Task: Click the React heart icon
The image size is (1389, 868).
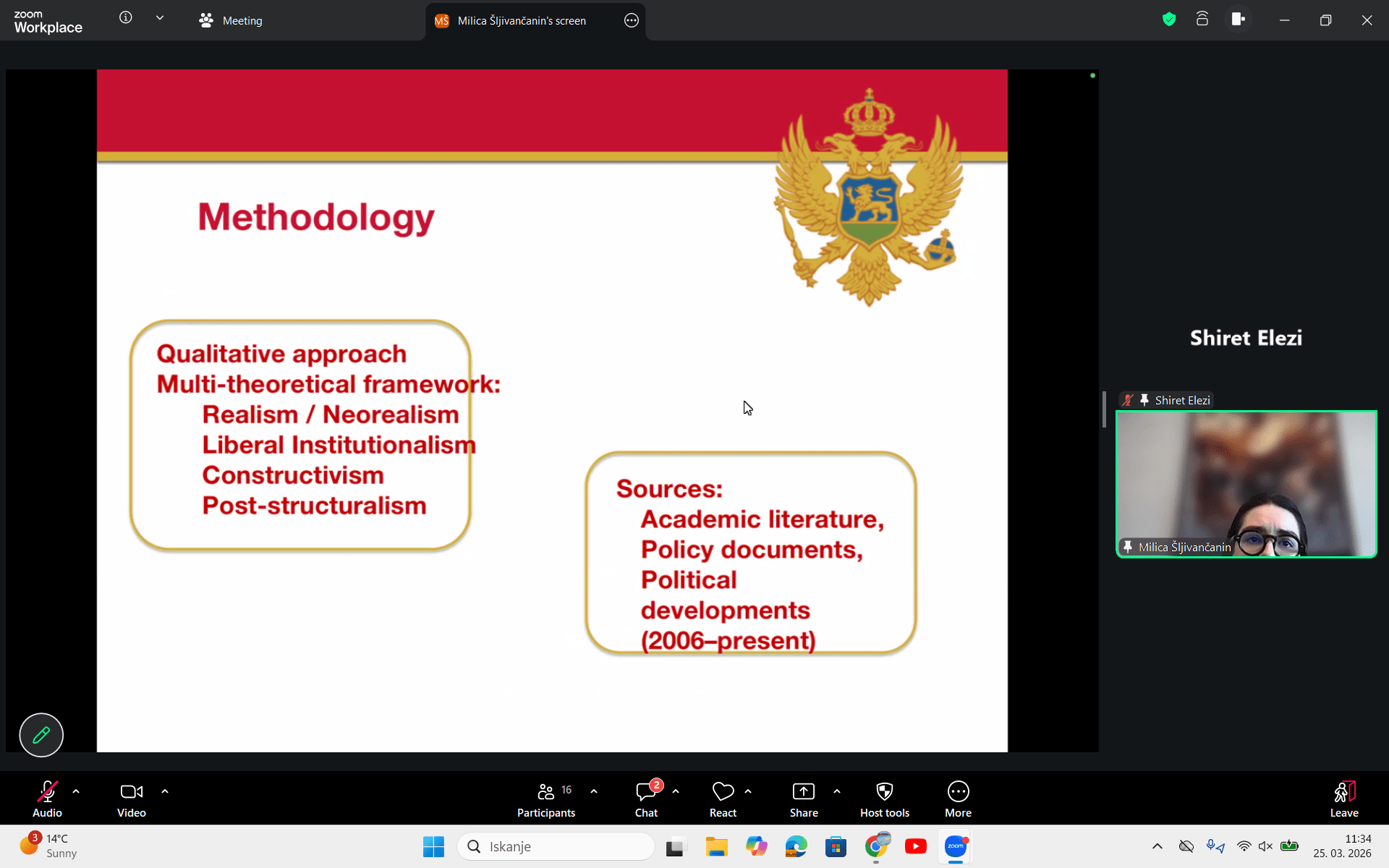Action: (723, 792)
